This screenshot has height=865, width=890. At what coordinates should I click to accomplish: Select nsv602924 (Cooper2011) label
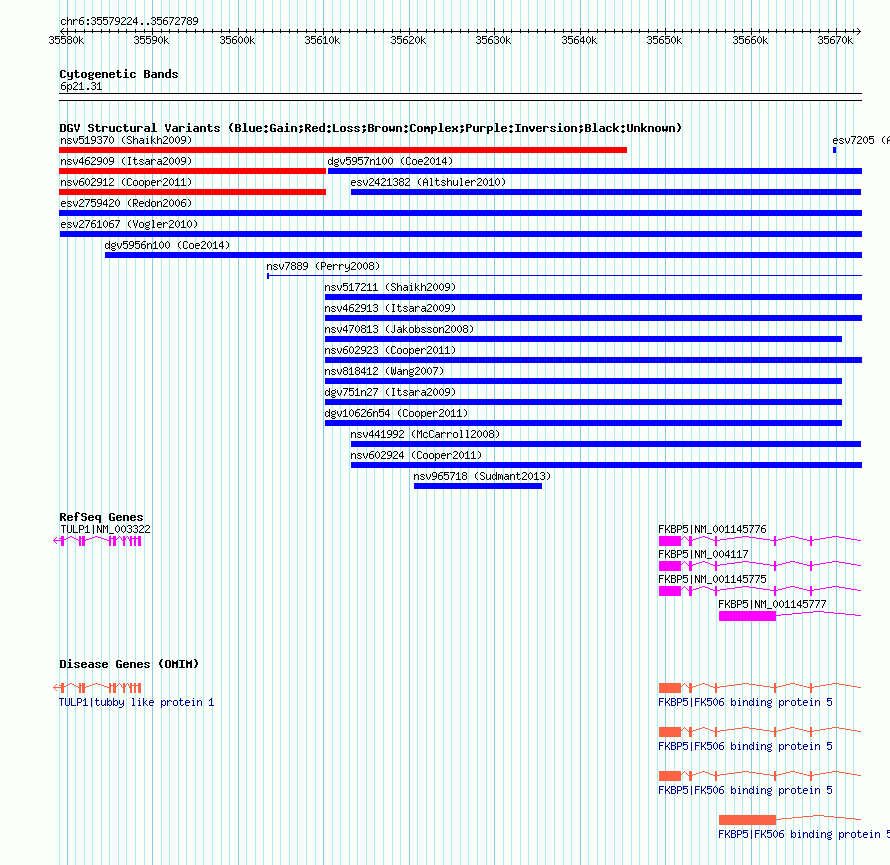pyautogui.click(x=416, y=455)
